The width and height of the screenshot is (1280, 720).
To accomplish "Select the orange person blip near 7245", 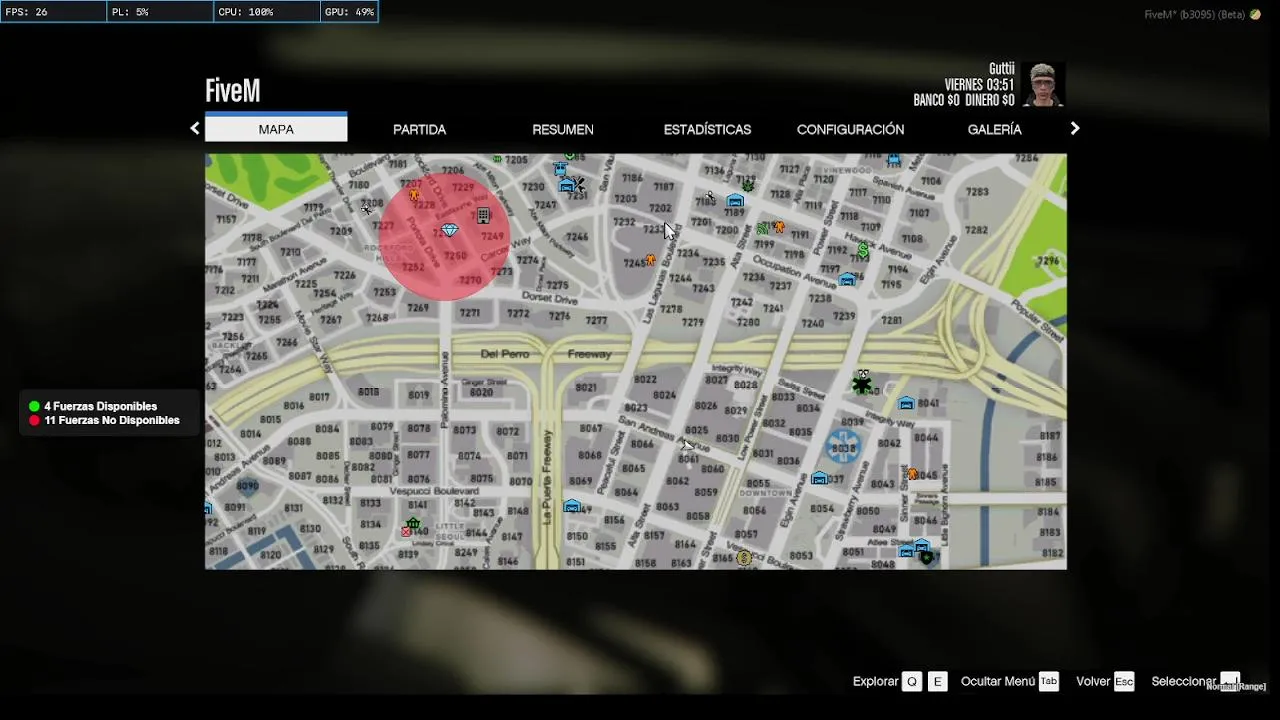I will (x=650, y=260).
